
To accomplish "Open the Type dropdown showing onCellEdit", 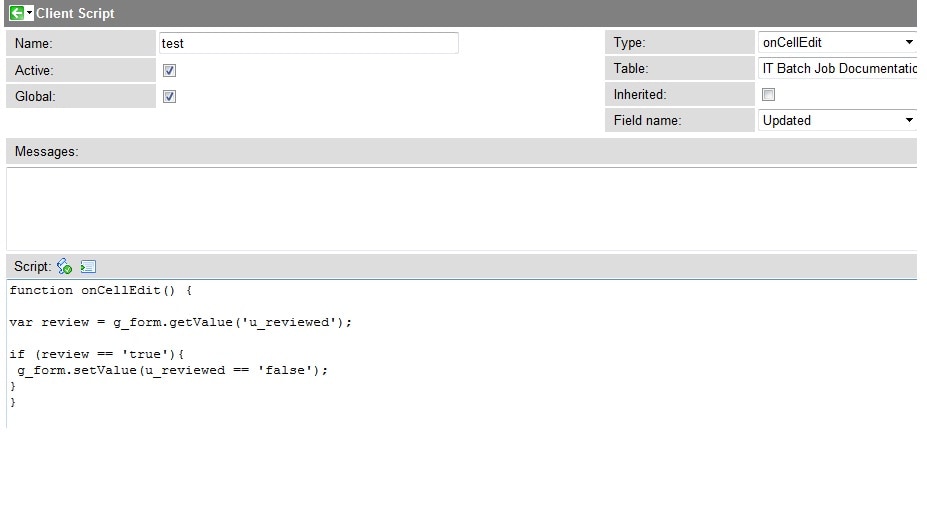I will point(838,43).
